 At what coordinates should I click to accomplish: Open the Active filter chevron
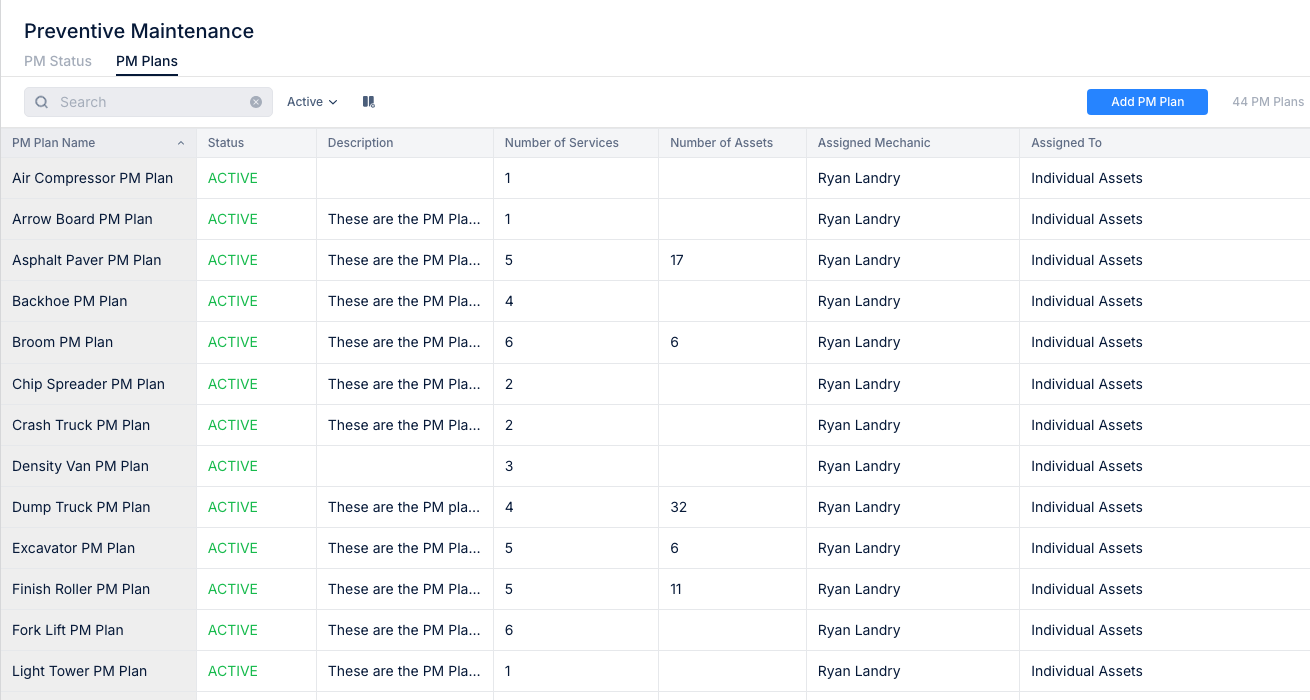[x=331, y=102]
